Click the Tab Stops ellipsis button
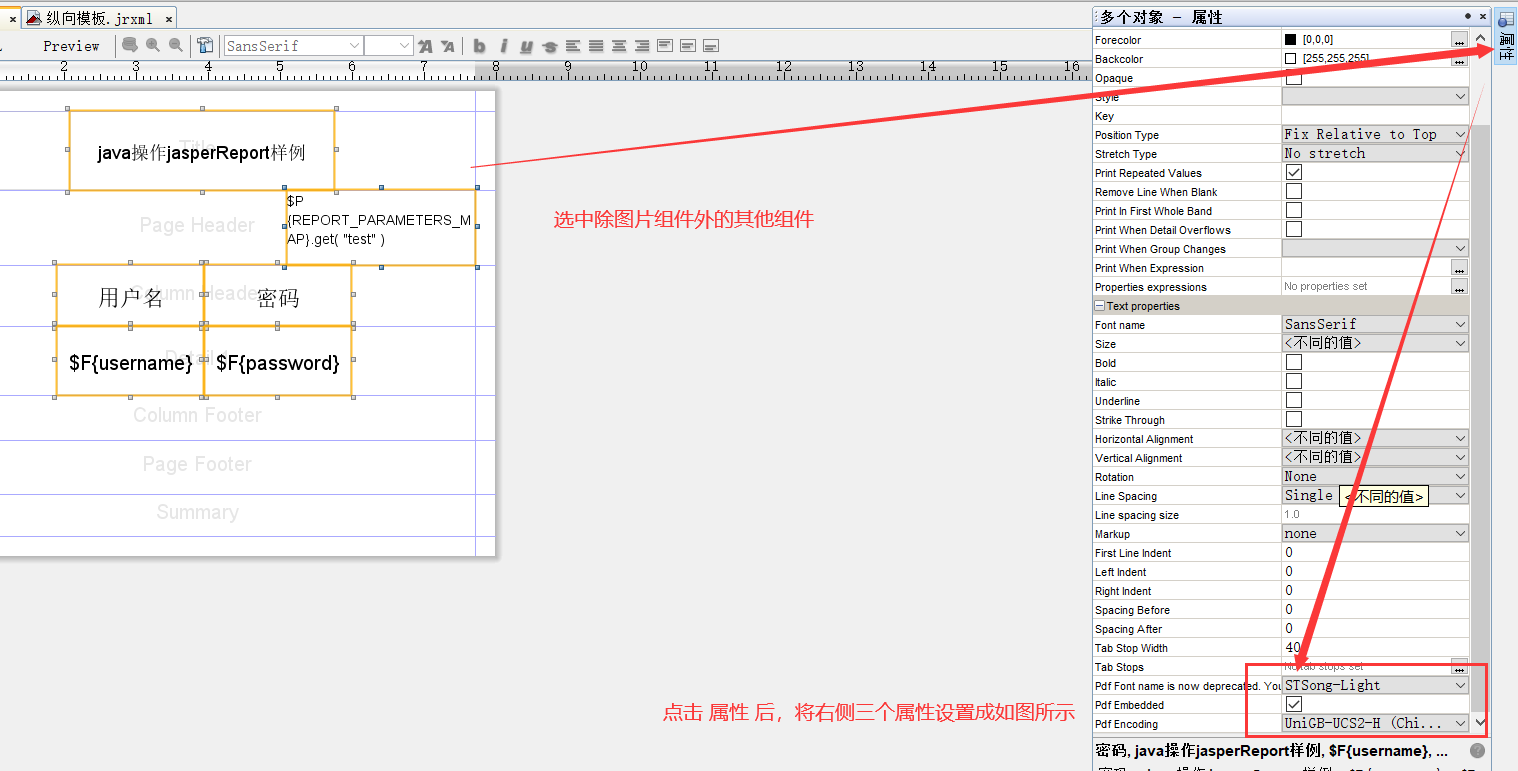The image size is (1518, 771). pyautogui.click(x=1459, y=666)
